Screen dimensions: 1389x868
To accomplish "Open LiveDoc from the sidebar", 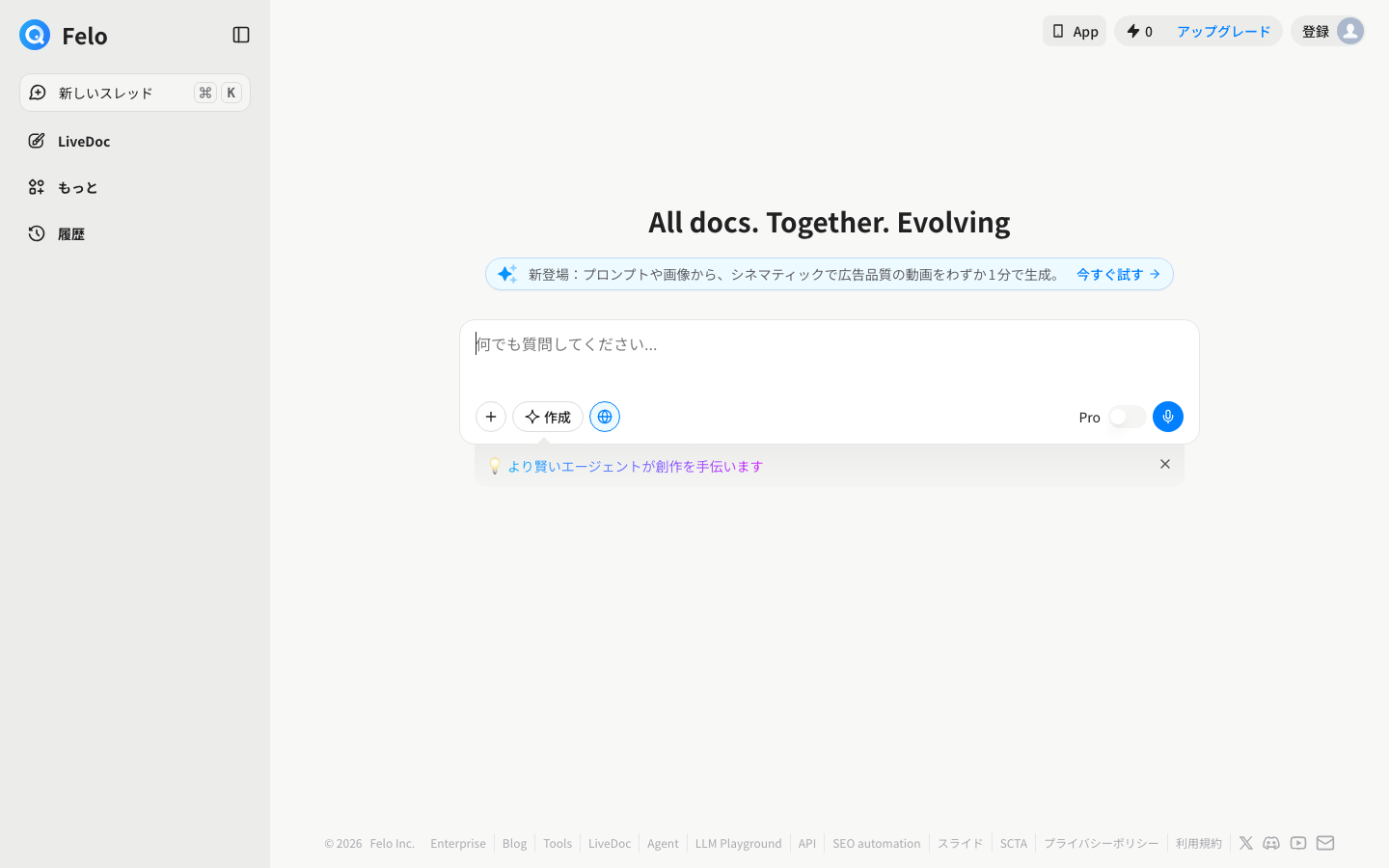I will [135, 141].
